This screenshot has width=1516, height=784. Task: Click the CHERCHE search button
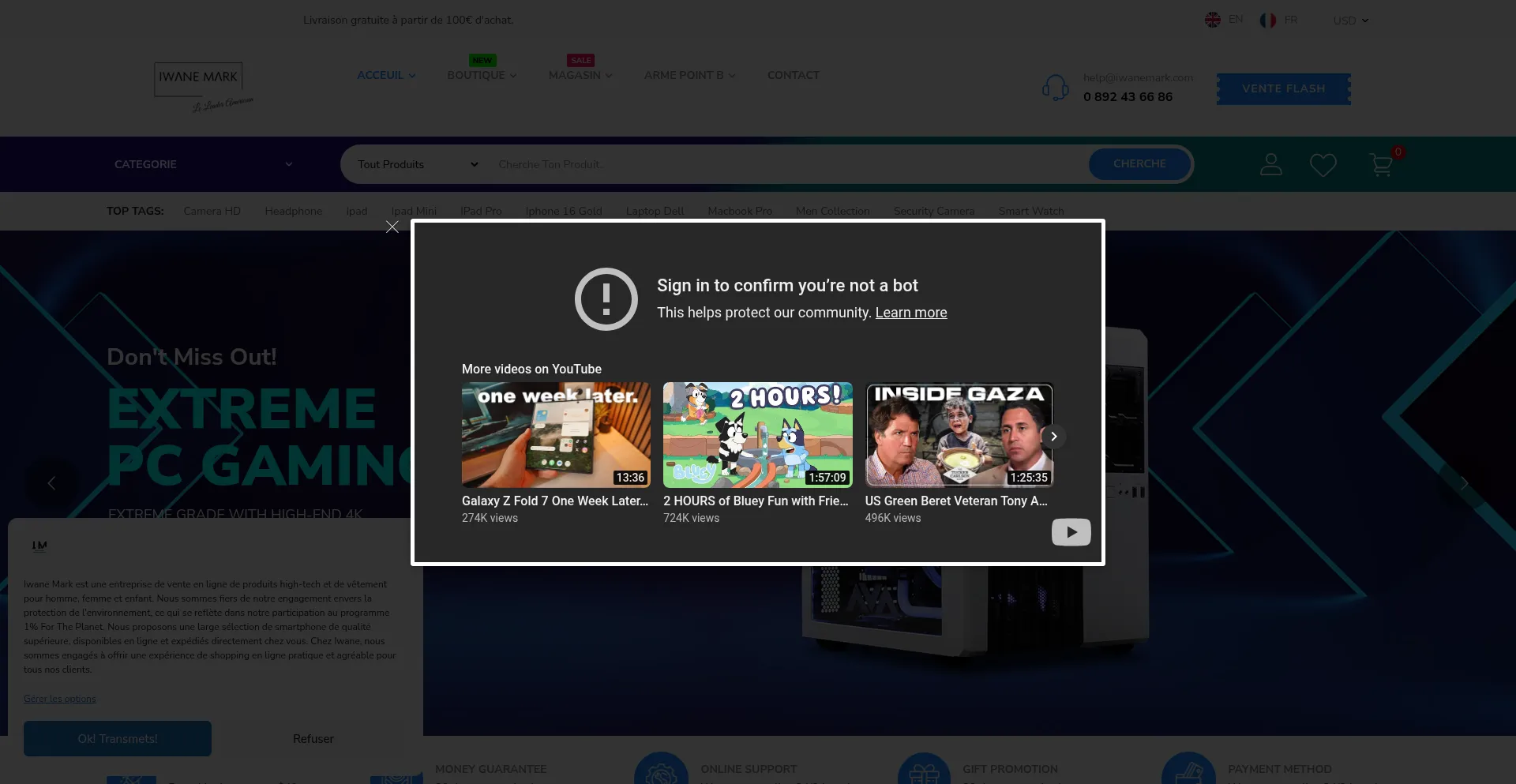click(x=1139, y=163)
